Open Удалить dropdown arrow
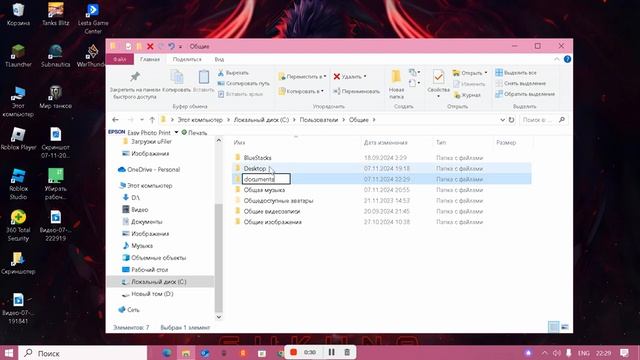 (x=365, y=76)
